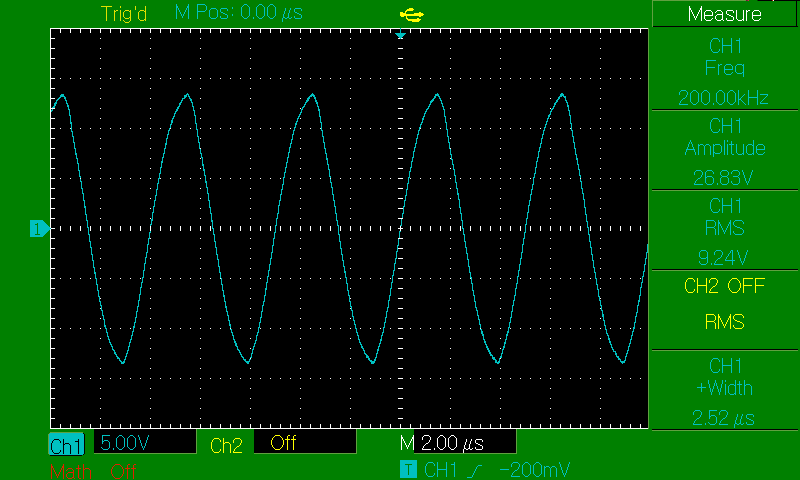Click the Ch2 channel label
800x480 pixels.
click(x=226, y=445)
